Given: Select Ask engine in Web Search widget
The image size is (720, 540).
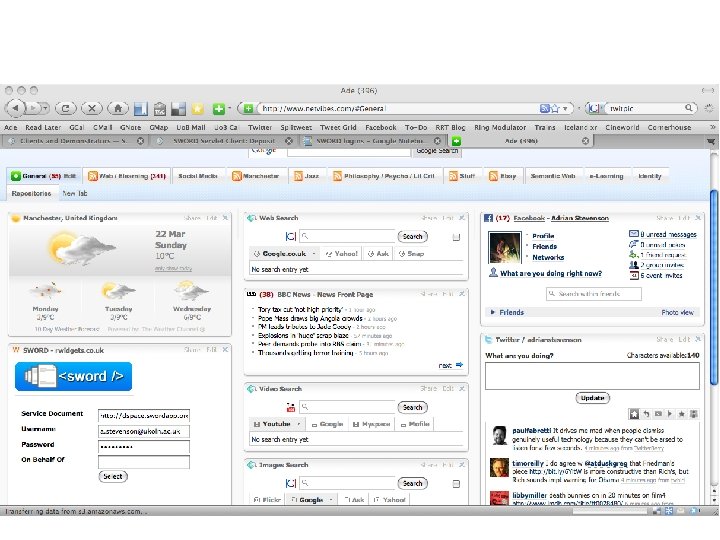Looking at the screenshot, I should point(378,253).
